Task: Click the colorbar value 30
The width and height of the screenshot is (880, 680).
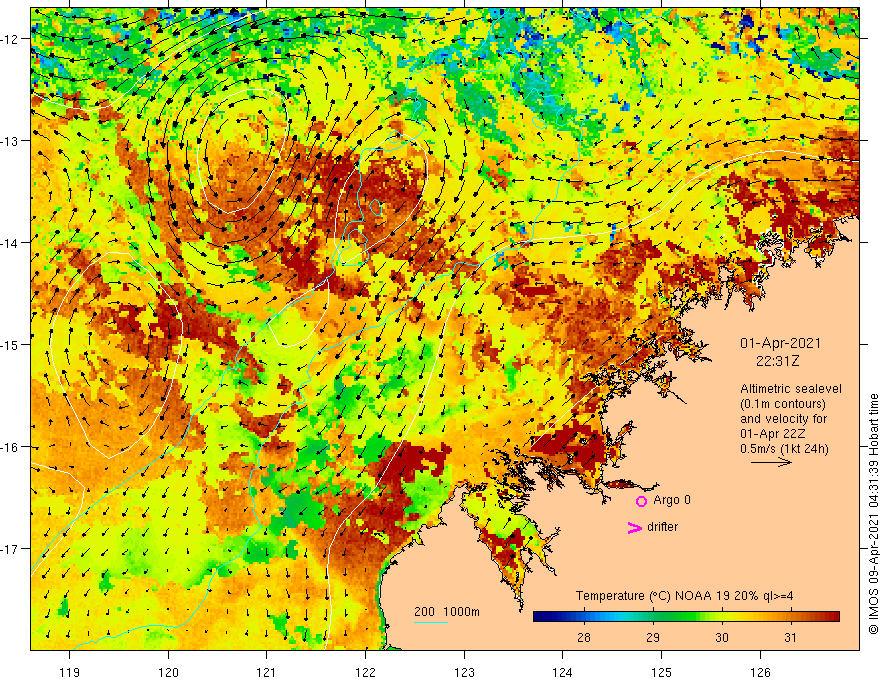Action: pos(722,637)
